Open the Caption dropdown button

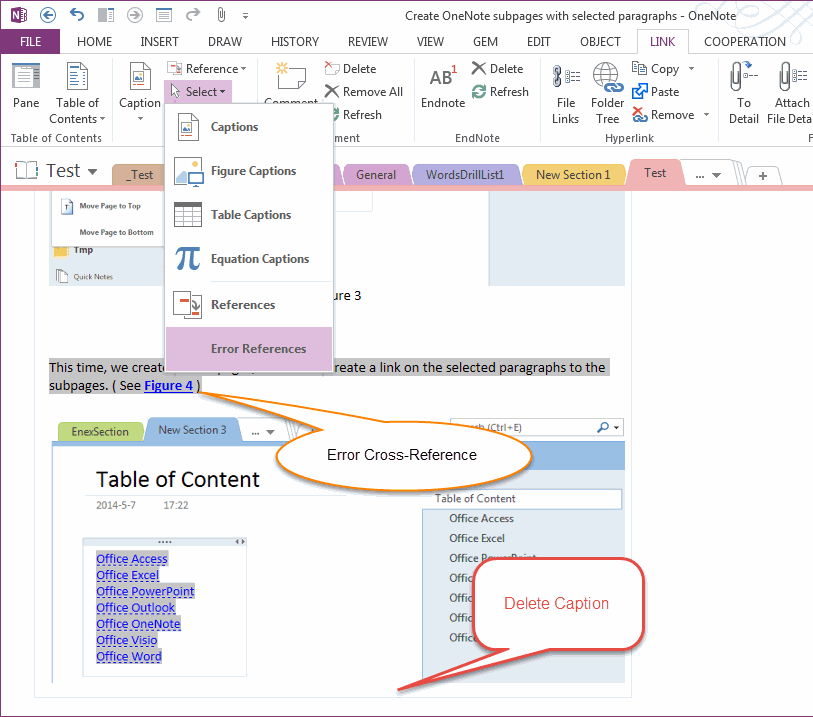coord(139,92)
